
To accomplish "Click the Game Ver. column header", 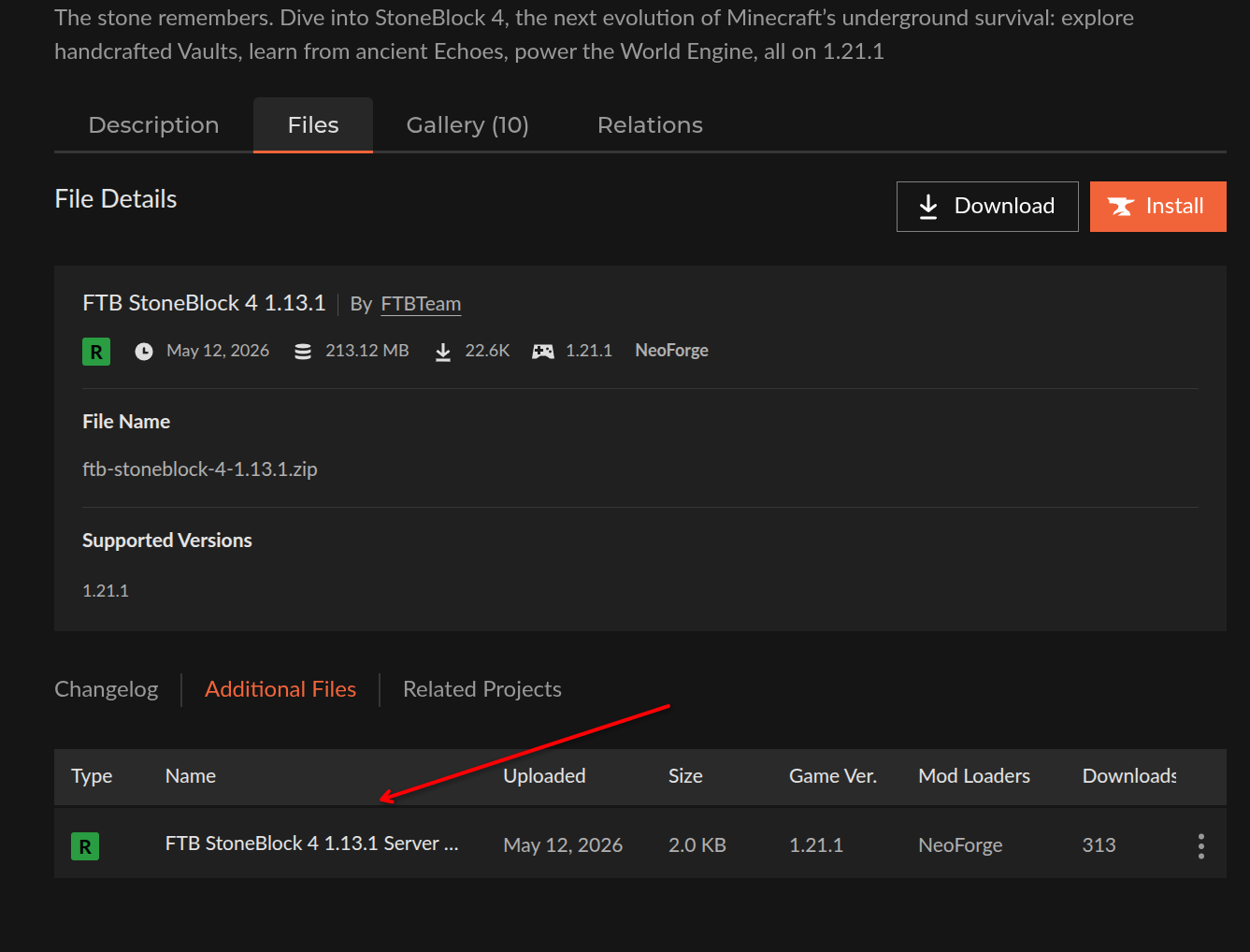I will coord(833,776).
